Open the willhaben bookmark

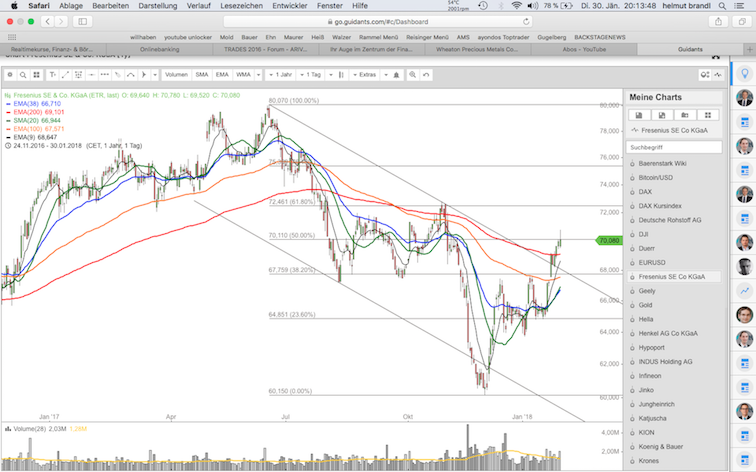click(x=143, y=37)
